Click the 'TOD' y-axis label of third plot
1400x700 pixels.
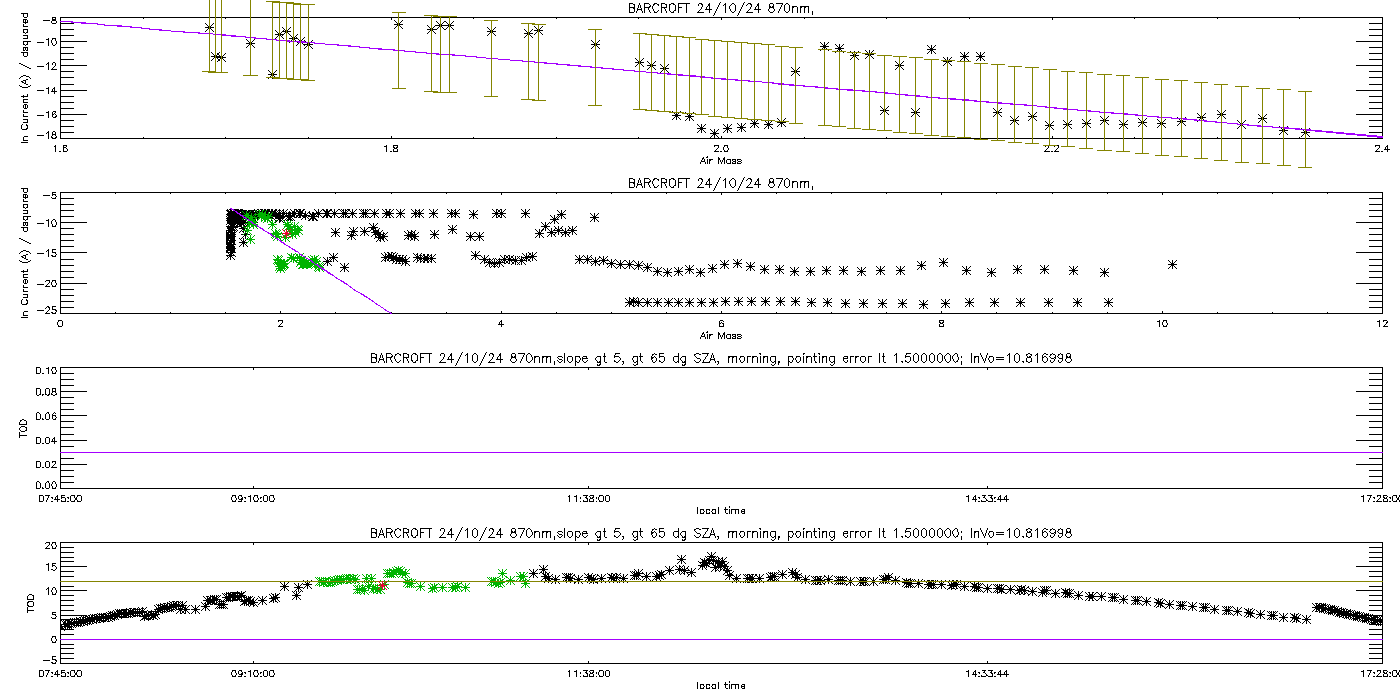click(x=25, y=427)
